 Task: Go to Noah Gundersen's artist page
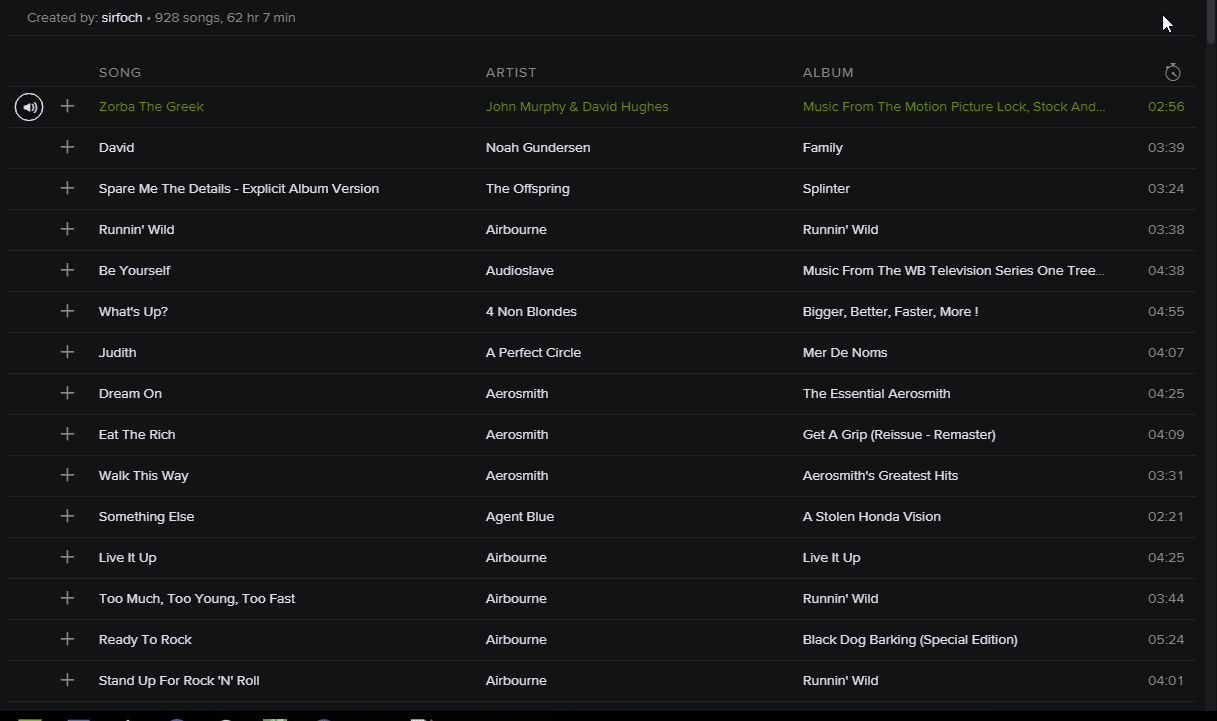538,147
